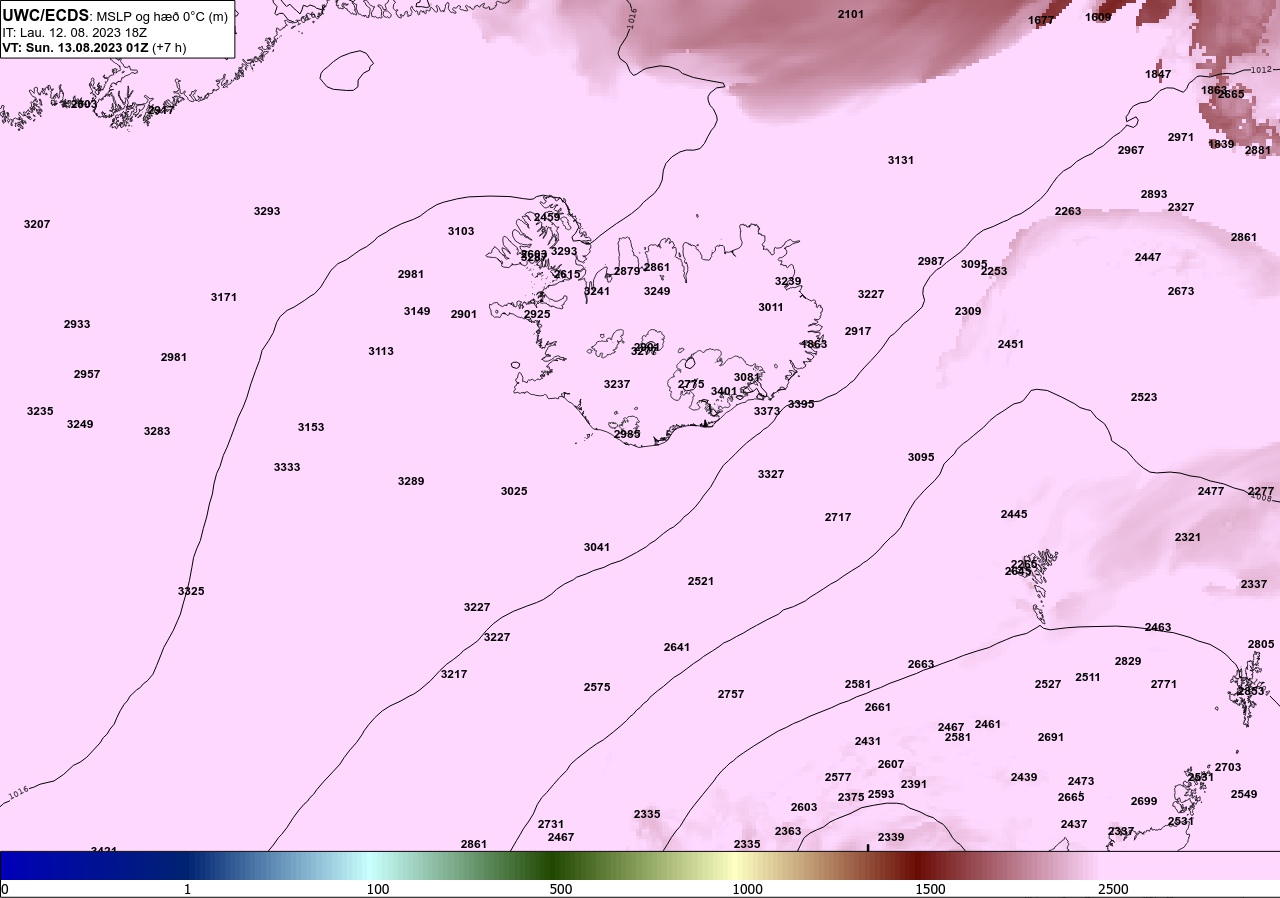Click the map value 2917
Image resolution: width=1280 pixels, height=898 pixels.
[858, 331]
